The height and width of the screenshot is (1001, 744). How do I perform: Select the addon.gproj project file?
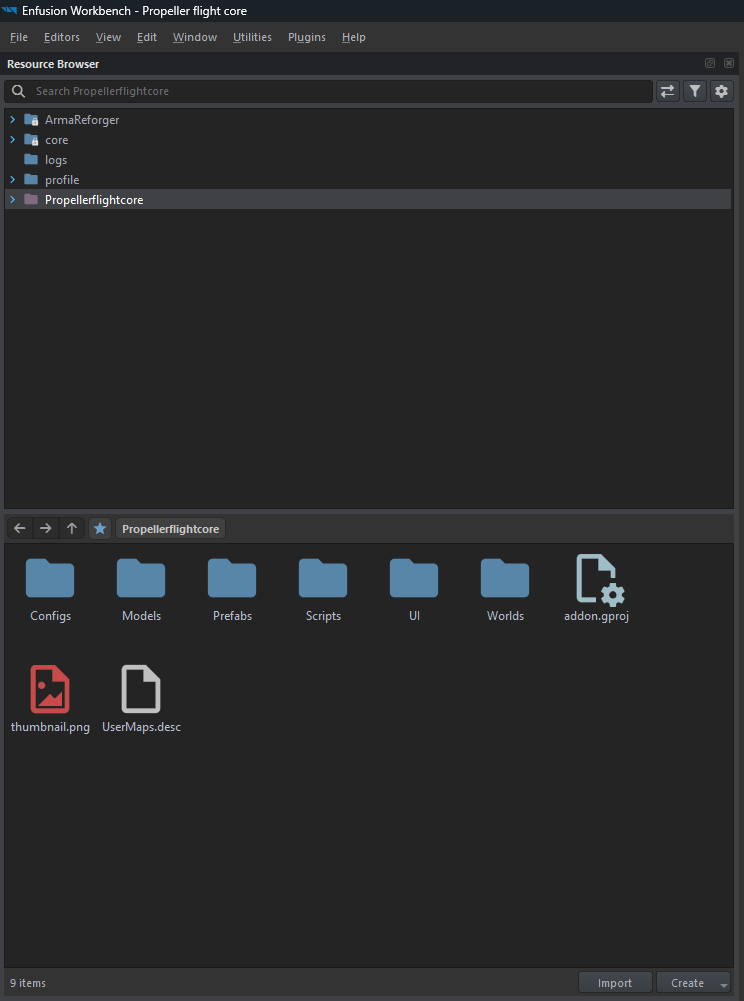pos(597,589)
